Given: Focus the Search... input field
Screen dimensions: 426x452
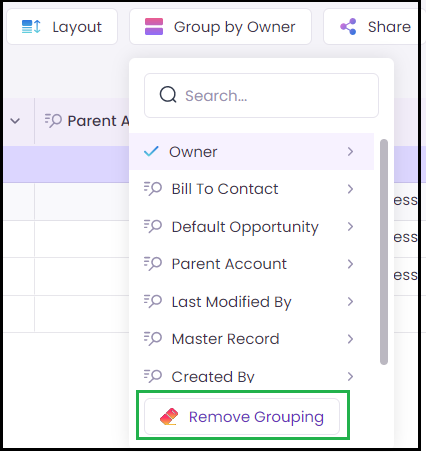Looking at the screenshot, I should click(261, 95).
